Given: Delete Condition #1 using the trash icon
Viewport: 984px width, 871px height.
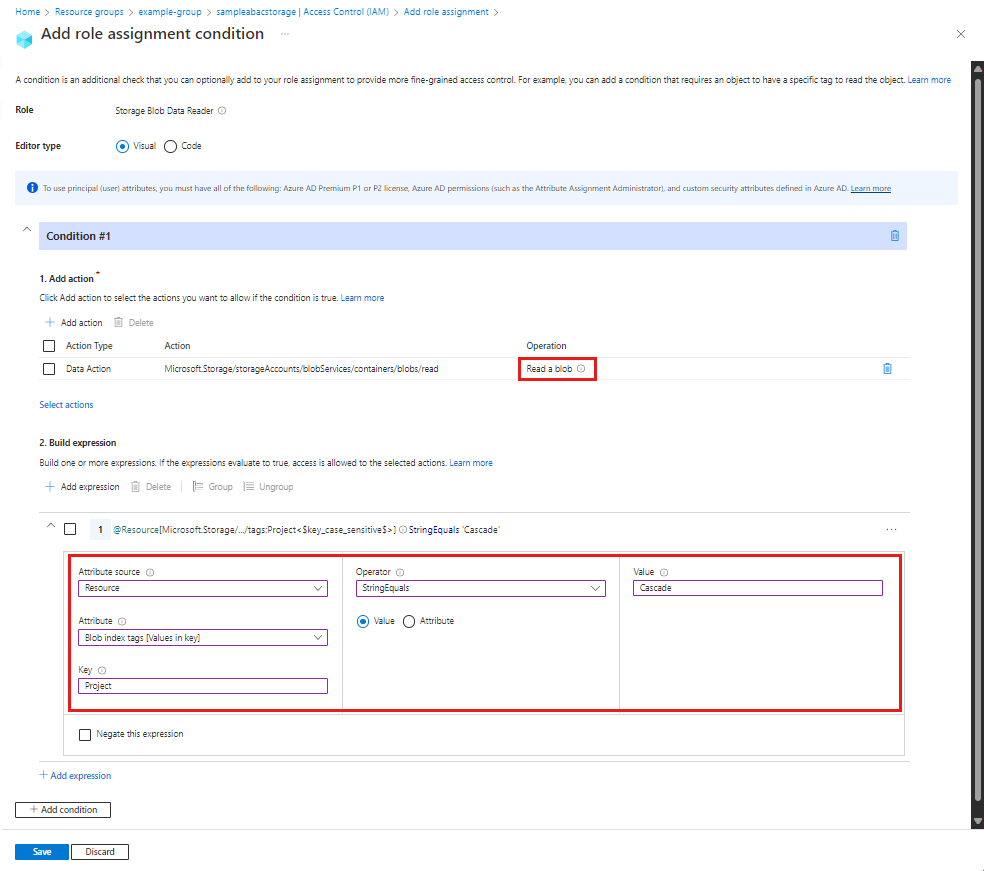Looking at the screenshot, I should (x=893, y=235).
